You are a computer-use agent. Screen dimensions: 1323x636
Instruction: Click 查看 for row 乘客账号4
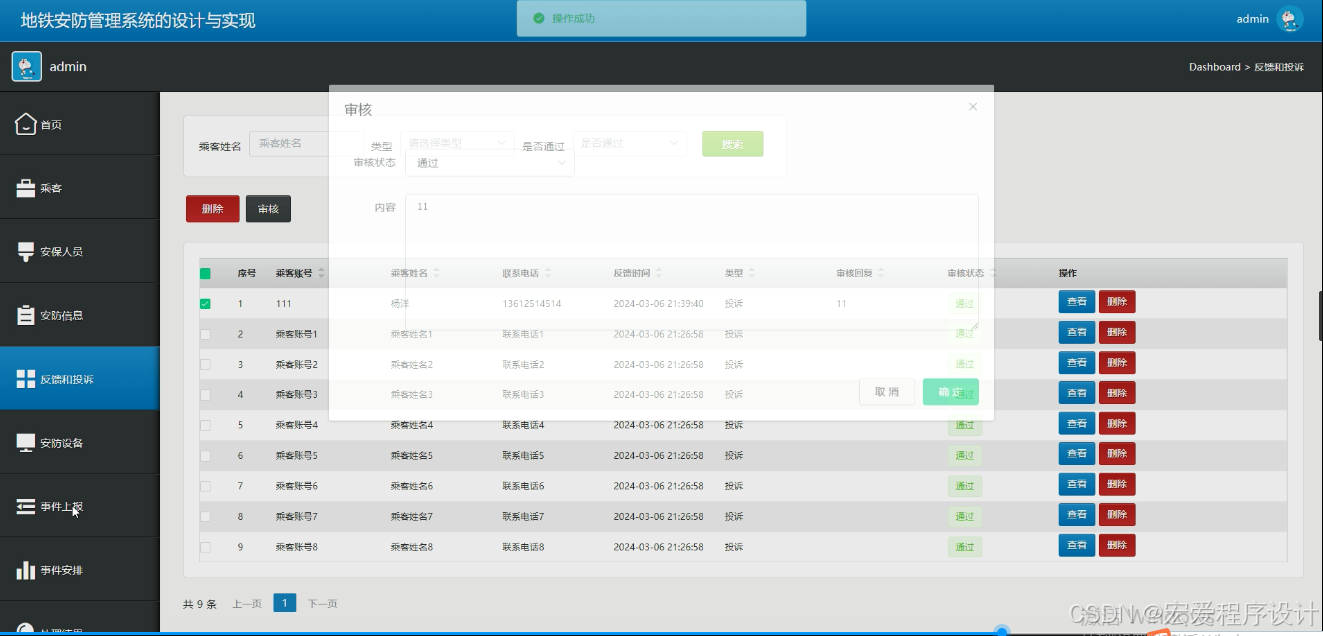(1077, 424)
